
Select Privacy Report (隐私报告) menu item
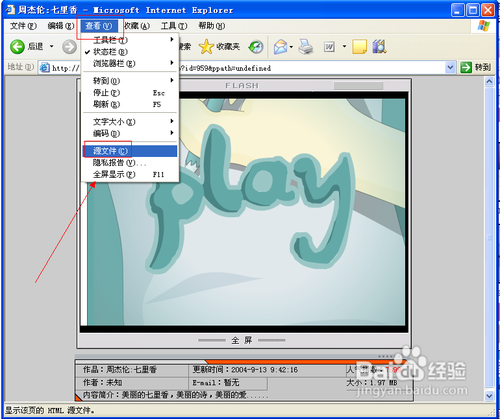[130, 163]
